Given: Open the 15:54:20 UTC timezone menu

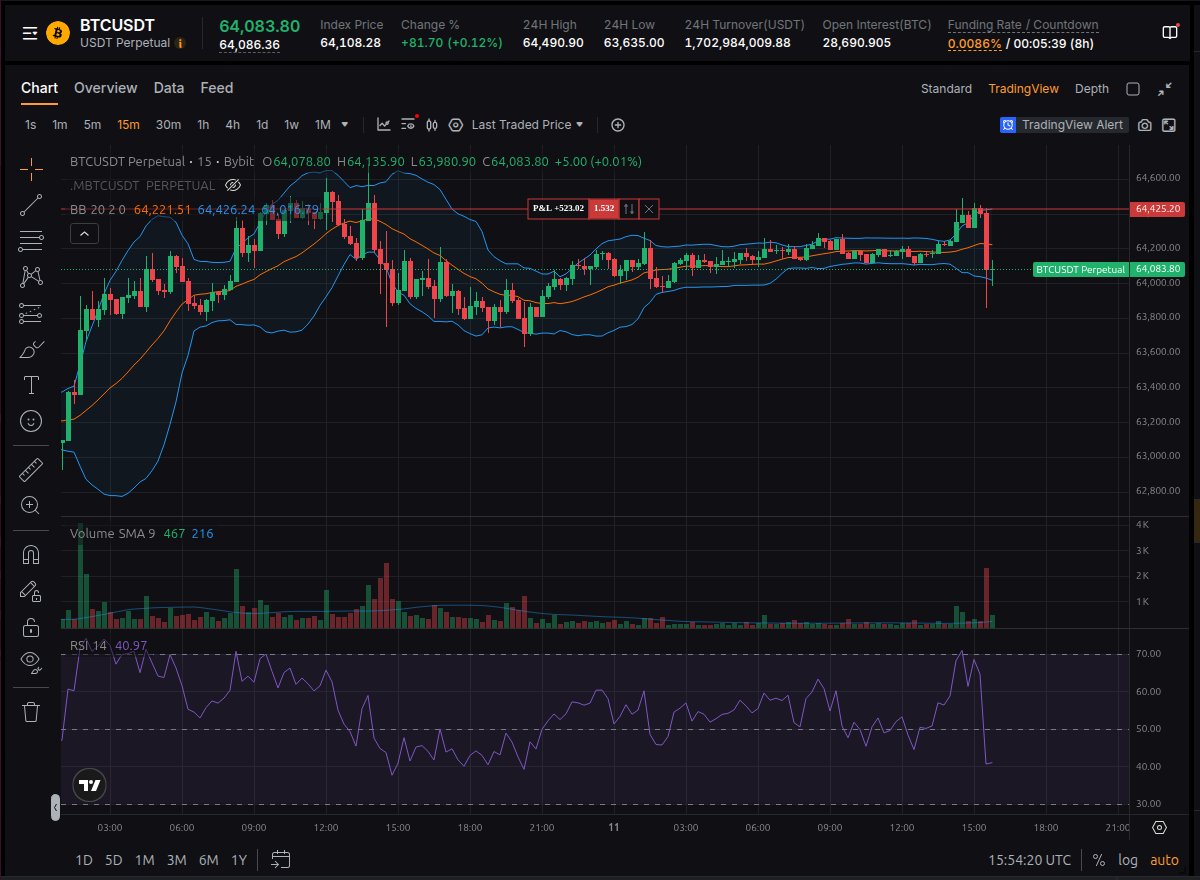Looking at the screenshot, I should pyautogui.click(x=1029, y=860).
